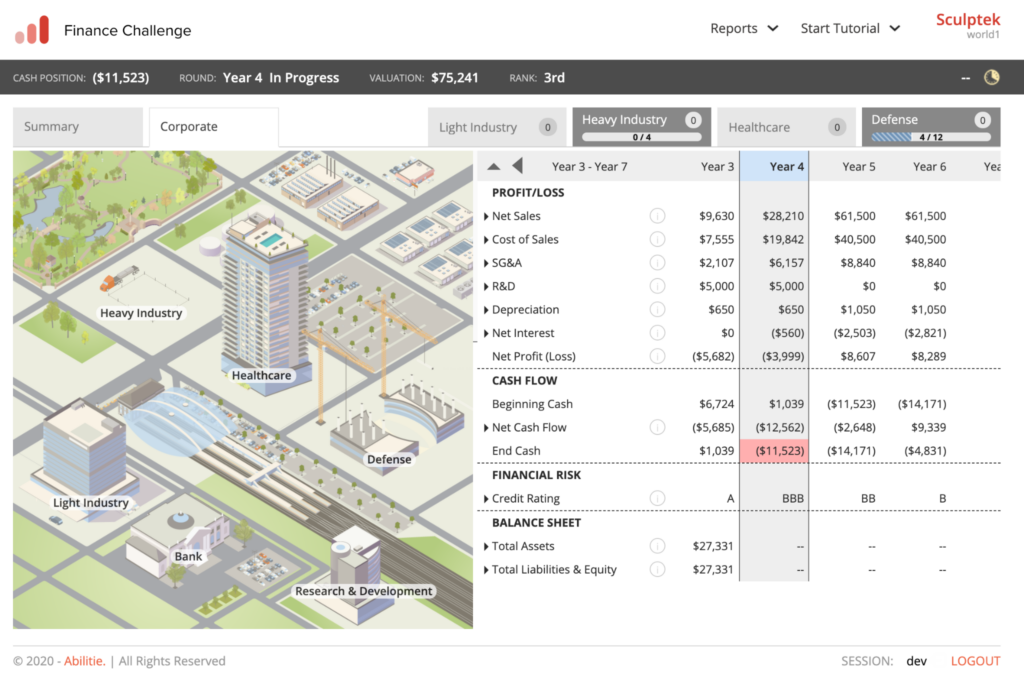Click the round timer clock icon
Image resolution: width=1024 pixels, height=692 pixels.
tap(991, 78)
